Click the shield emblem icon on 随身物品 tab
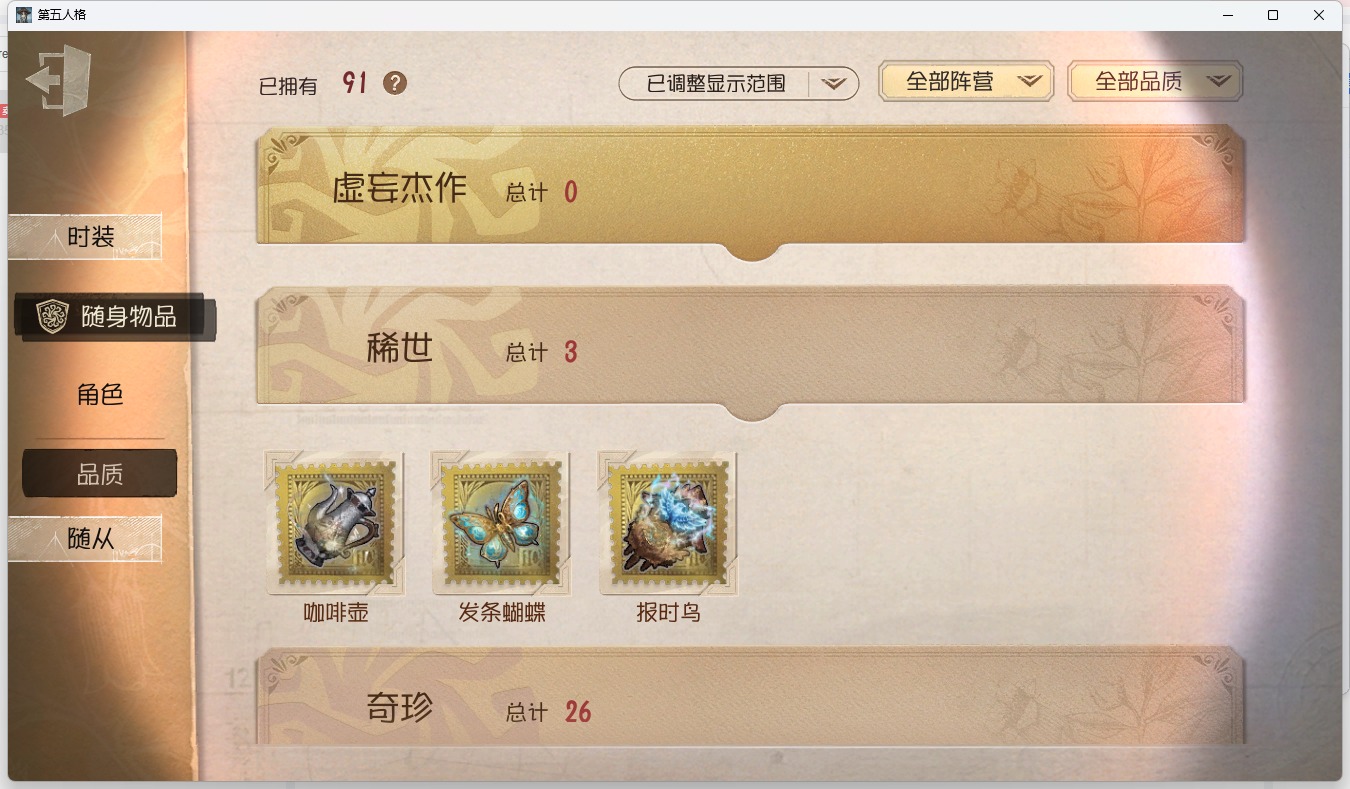The height and width of the screenshot is (789, 1350). click(52, 316)
